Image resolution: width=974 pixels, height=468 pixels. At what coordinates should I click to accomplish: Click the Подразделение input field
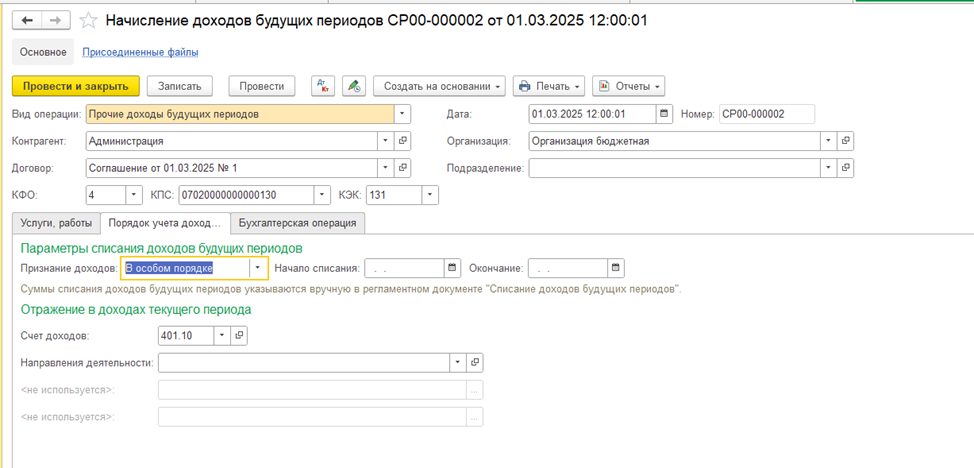pos(675,168)
